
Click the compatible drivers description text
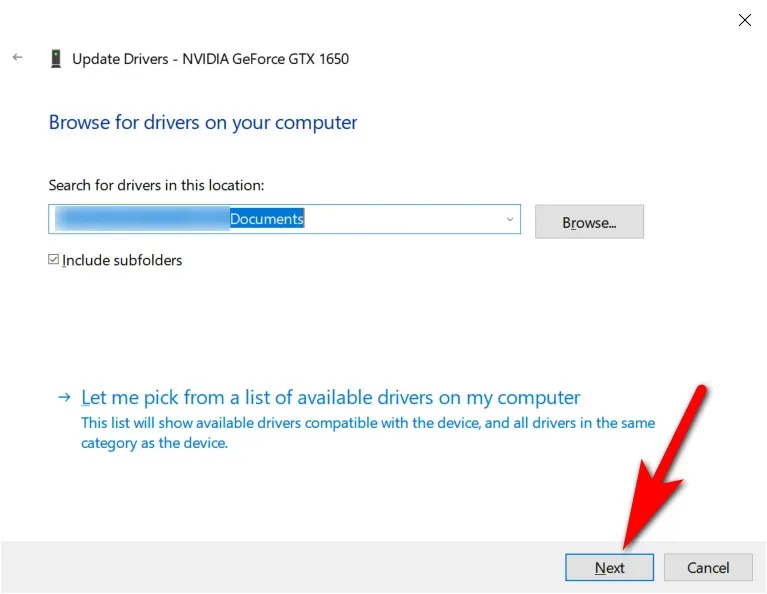coord(367,432)
